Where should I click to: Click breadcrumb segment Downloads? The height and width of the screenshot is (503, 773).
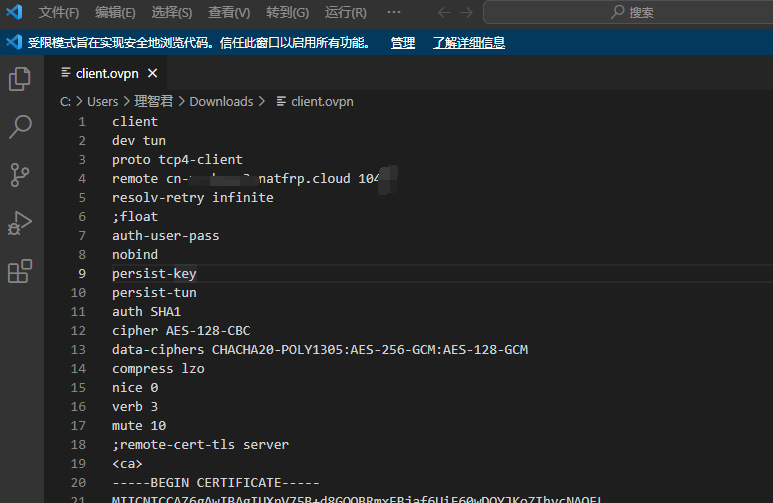pyautogui.click(x=221, y=102)
